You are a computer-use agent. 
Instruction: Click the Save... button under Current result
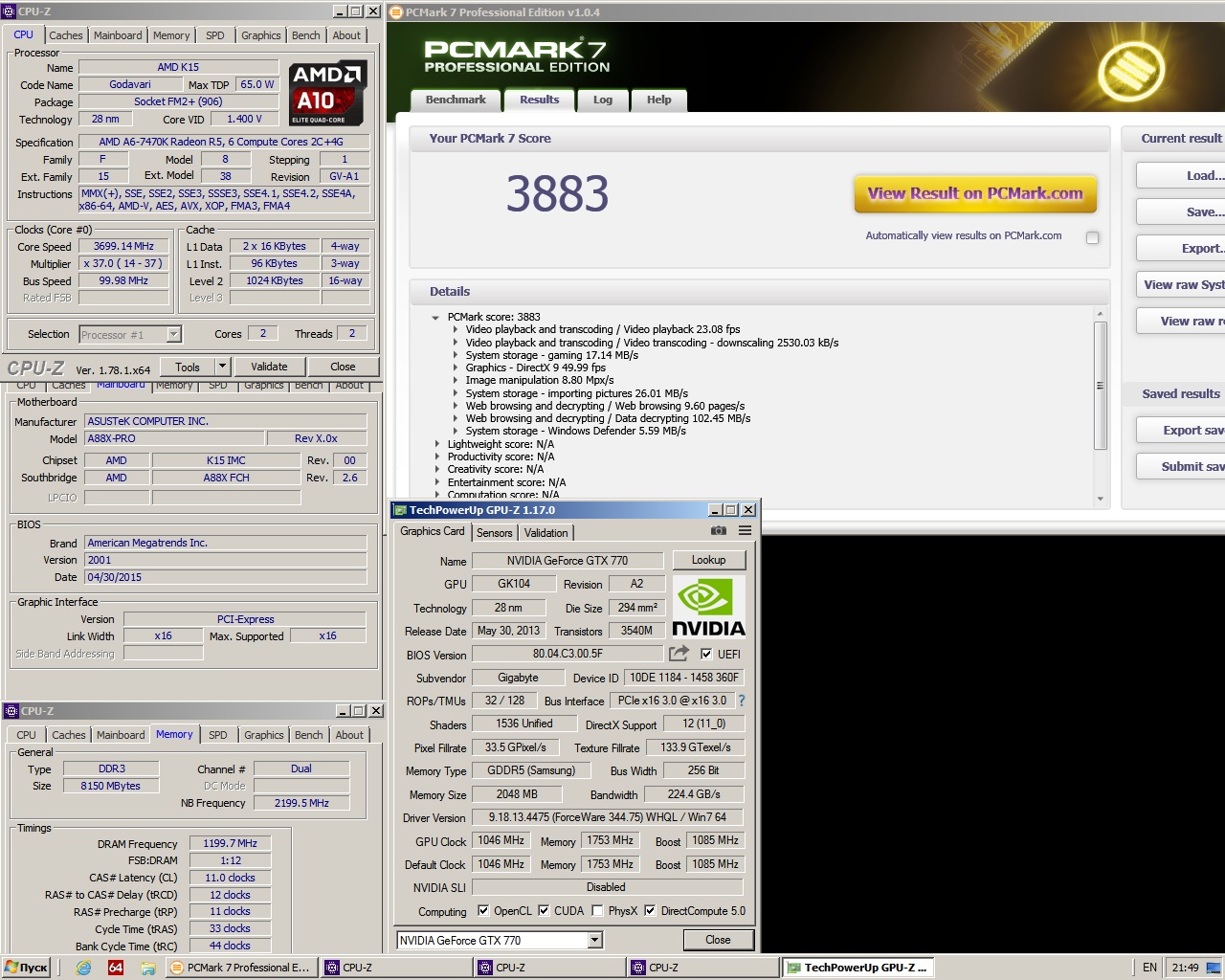tap(1181, 212)
